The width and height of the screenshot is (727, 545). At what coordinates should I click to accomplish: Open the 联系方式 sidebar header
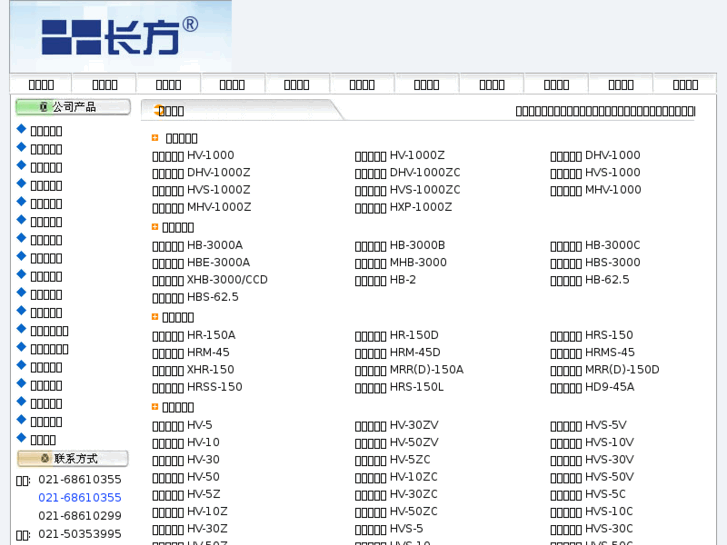(x=73, y=459)
